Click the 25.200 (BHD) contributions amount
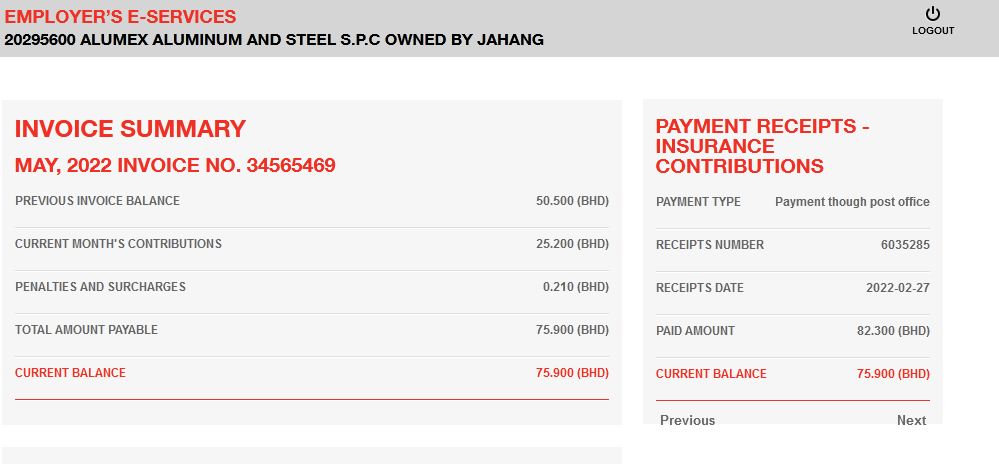Image resolution: width=999 pixels, height=464 pixels. click(x=572, y=244)
